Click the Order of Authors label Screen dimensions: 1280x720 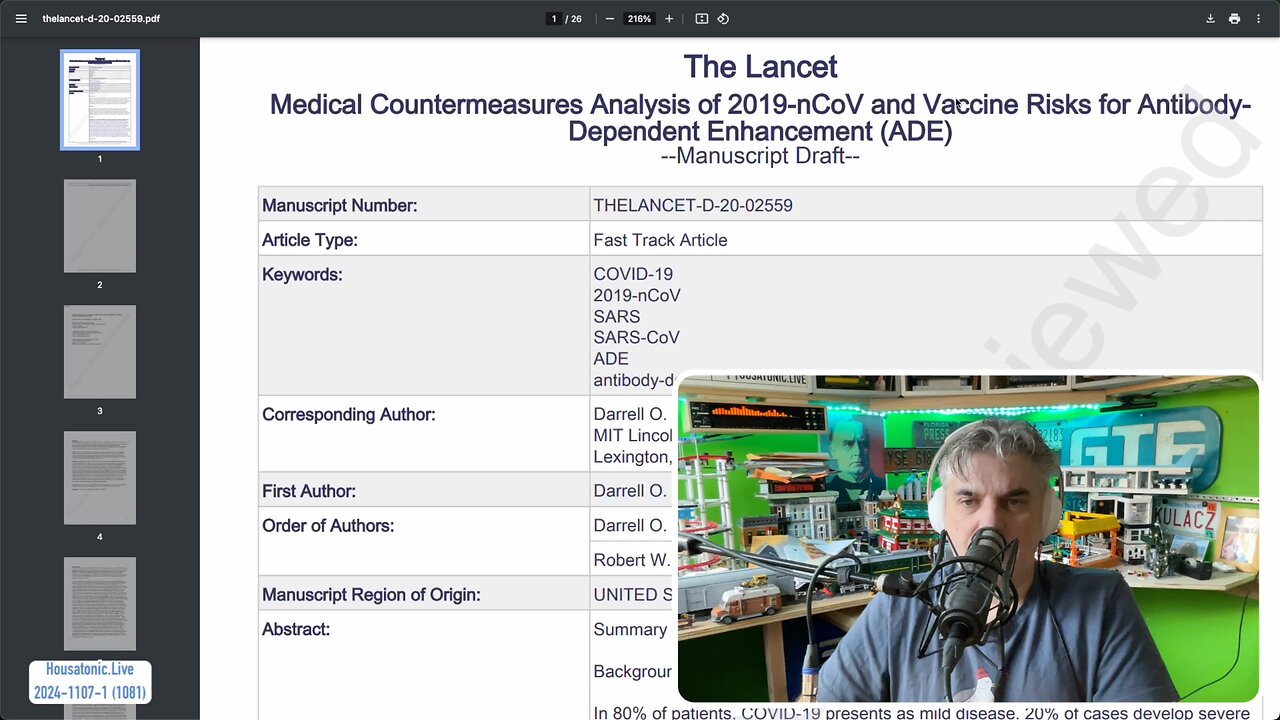tap(328, 525)
